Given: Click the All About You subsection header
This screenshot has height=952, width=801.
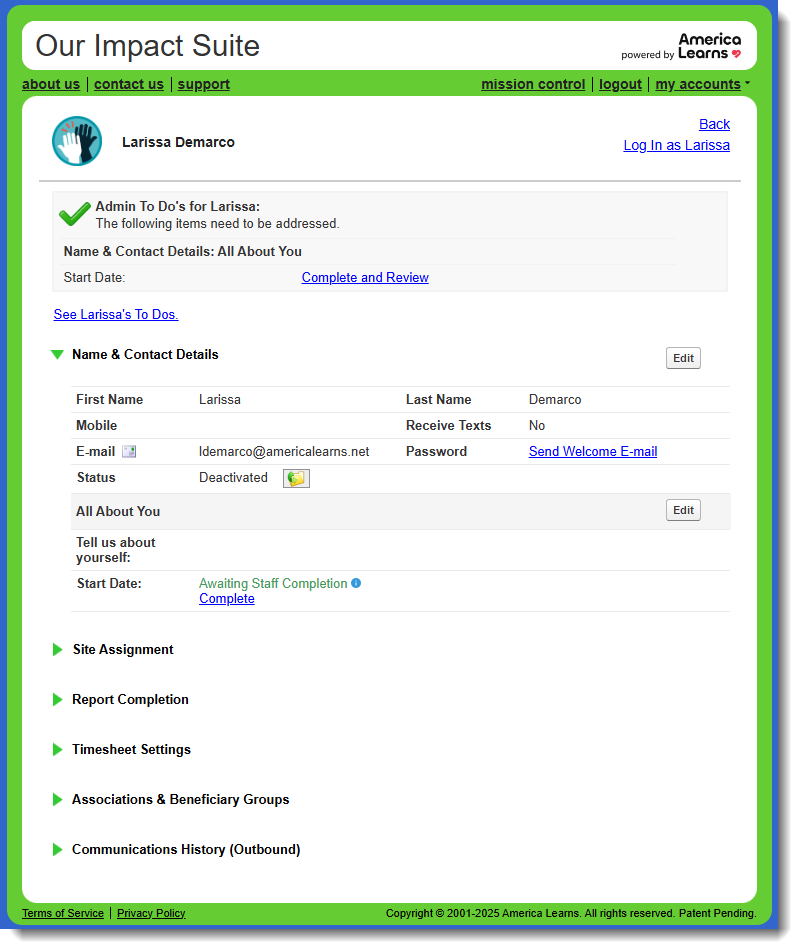Looking at the screenshot, I should coord(118,512).
